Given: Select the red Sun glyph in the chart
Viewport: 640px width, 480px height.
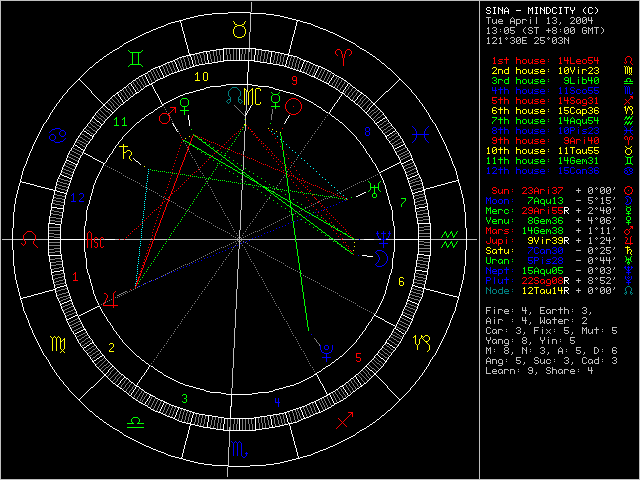Looking at the screenshot, I should point(294,105).
